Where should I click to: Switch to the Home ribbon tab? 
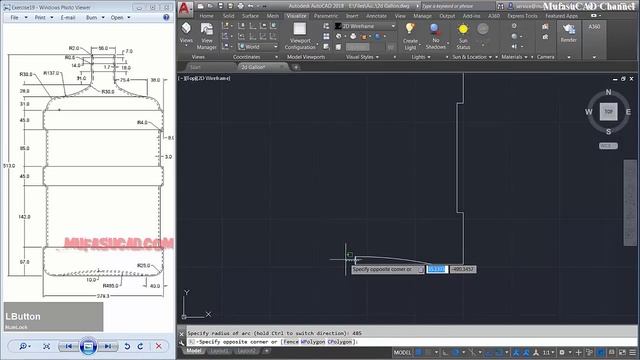point(206,16)
